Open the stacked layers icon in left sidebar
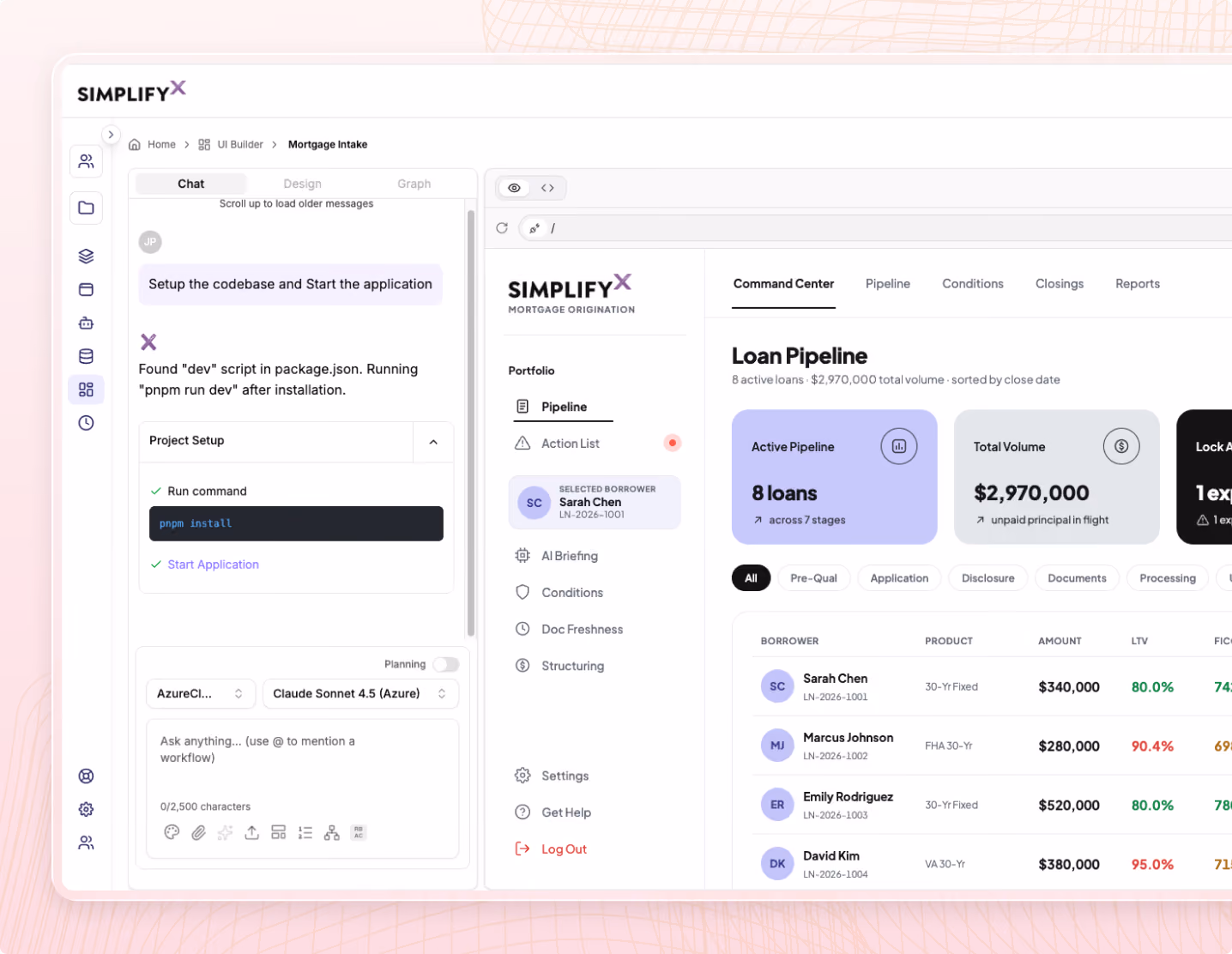Screen dimensions: 1232x954 [x=86, y=257]
